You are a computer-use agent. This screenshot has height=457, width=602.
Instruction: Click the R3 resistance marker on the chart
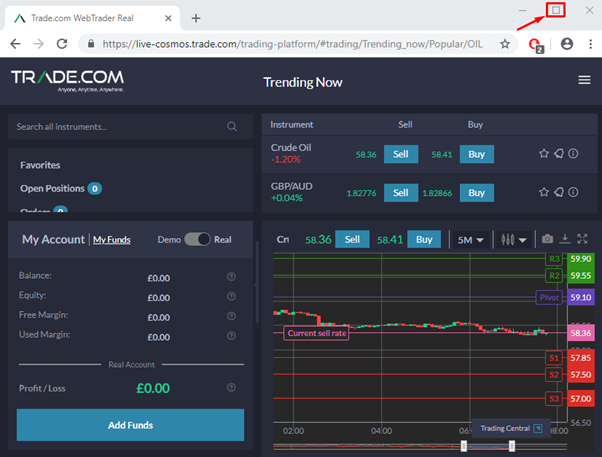point(554,259)
